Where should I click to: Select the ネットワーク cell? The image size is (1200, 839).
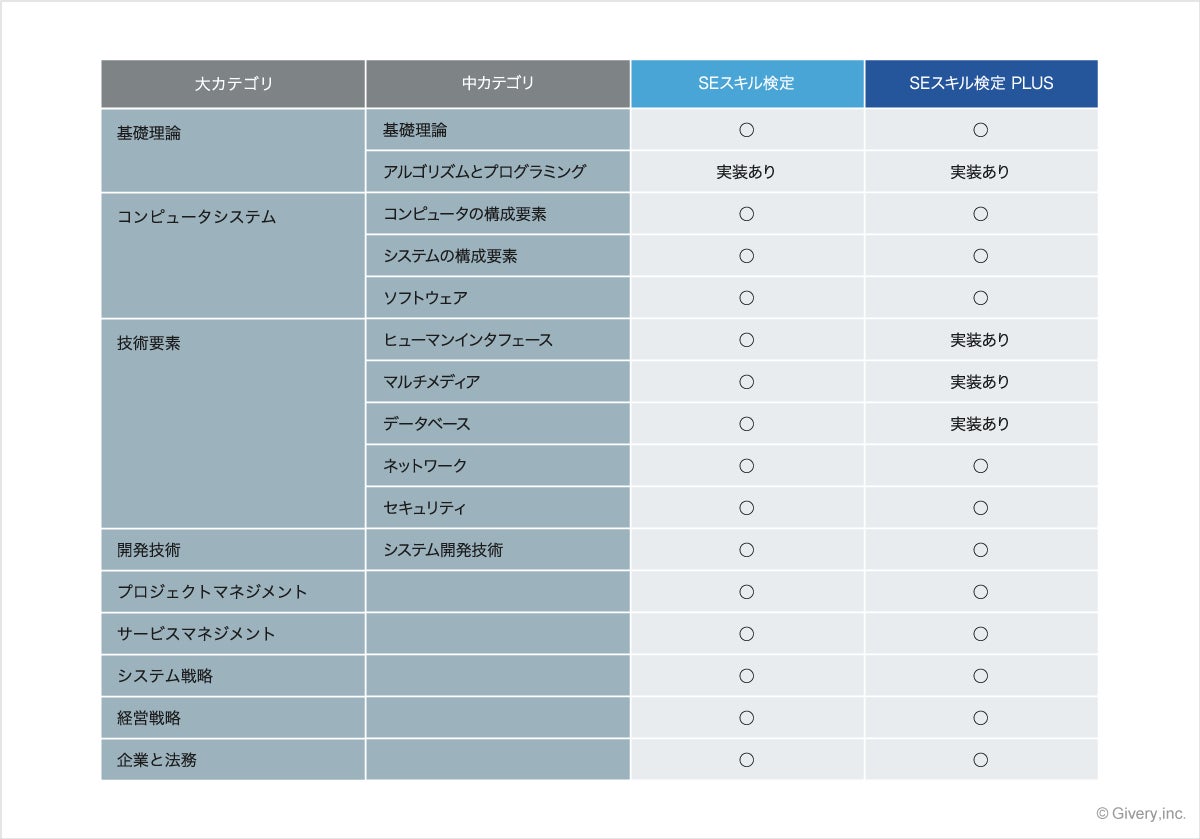point(498,466)
